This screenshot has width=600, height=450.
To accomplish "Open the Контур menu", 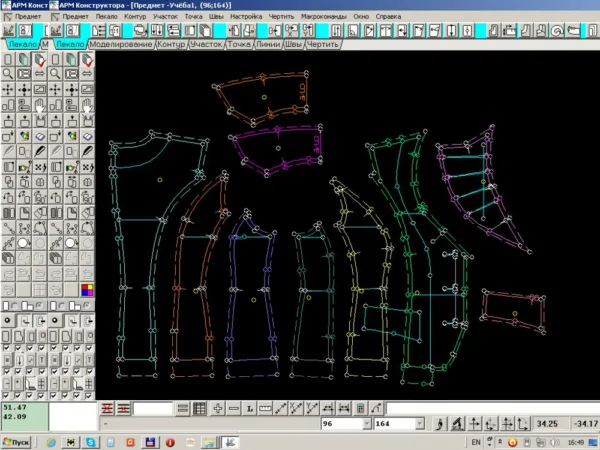I will pos(135,16).
